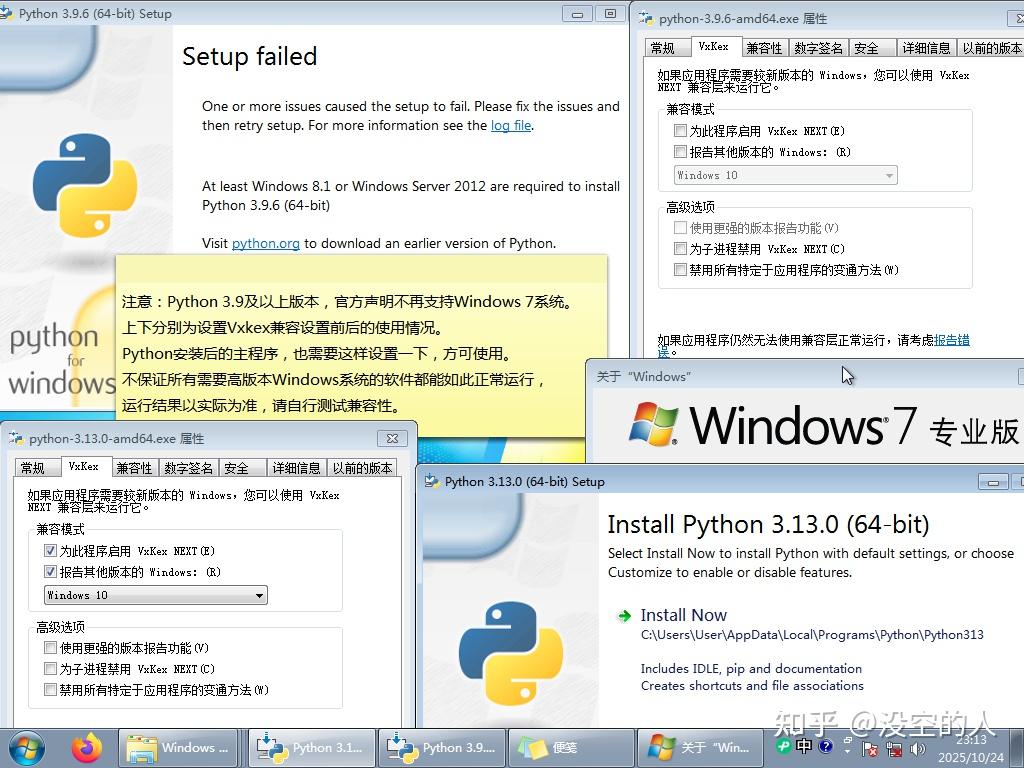
Task: Click the green input method tray icon
Action: 783,746
